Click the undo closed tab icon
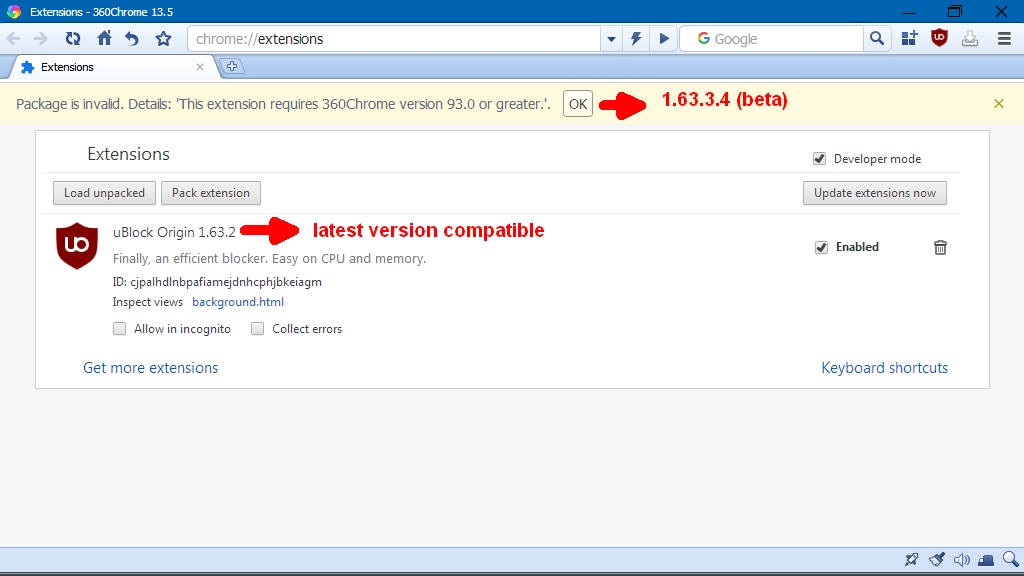This screenshot has height=576, width=1024. click(x=133, y=39)
